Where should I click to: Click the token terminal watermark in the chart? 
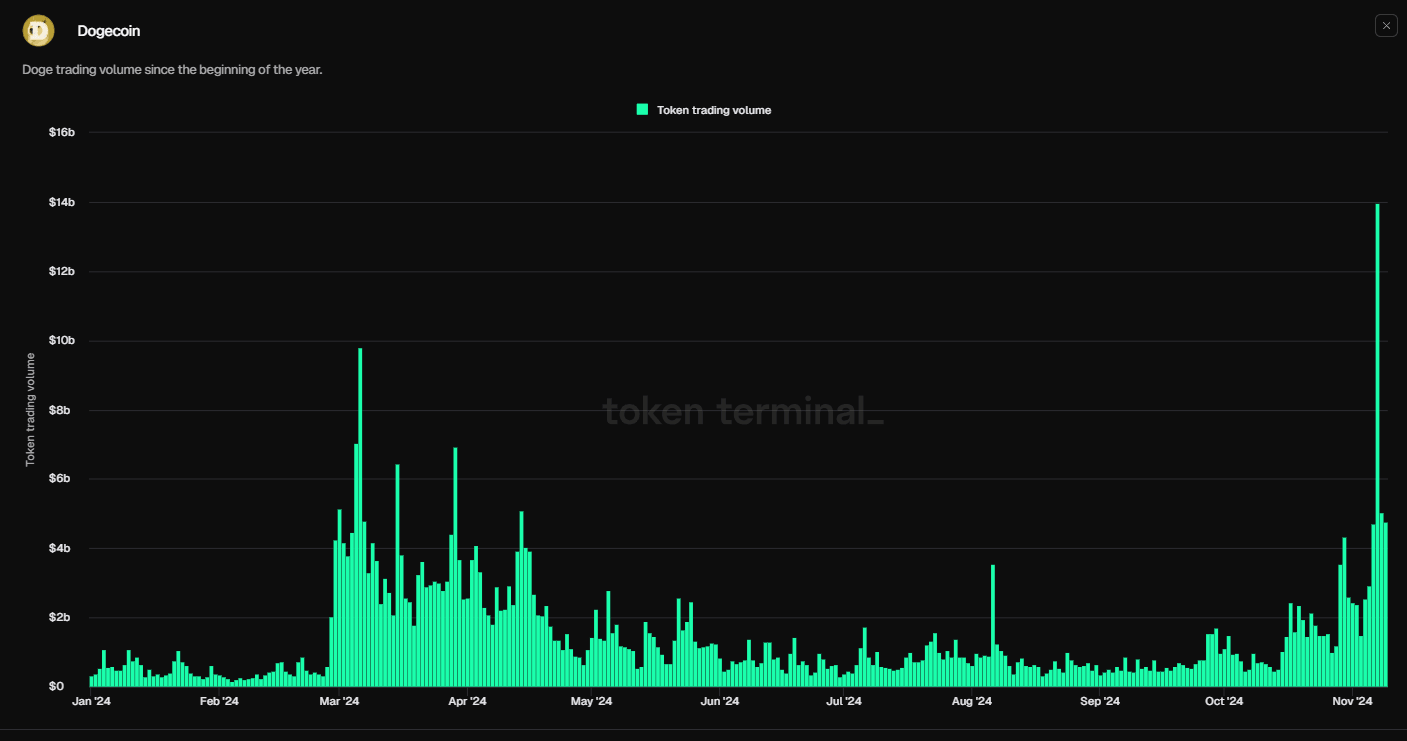point(744,410)
